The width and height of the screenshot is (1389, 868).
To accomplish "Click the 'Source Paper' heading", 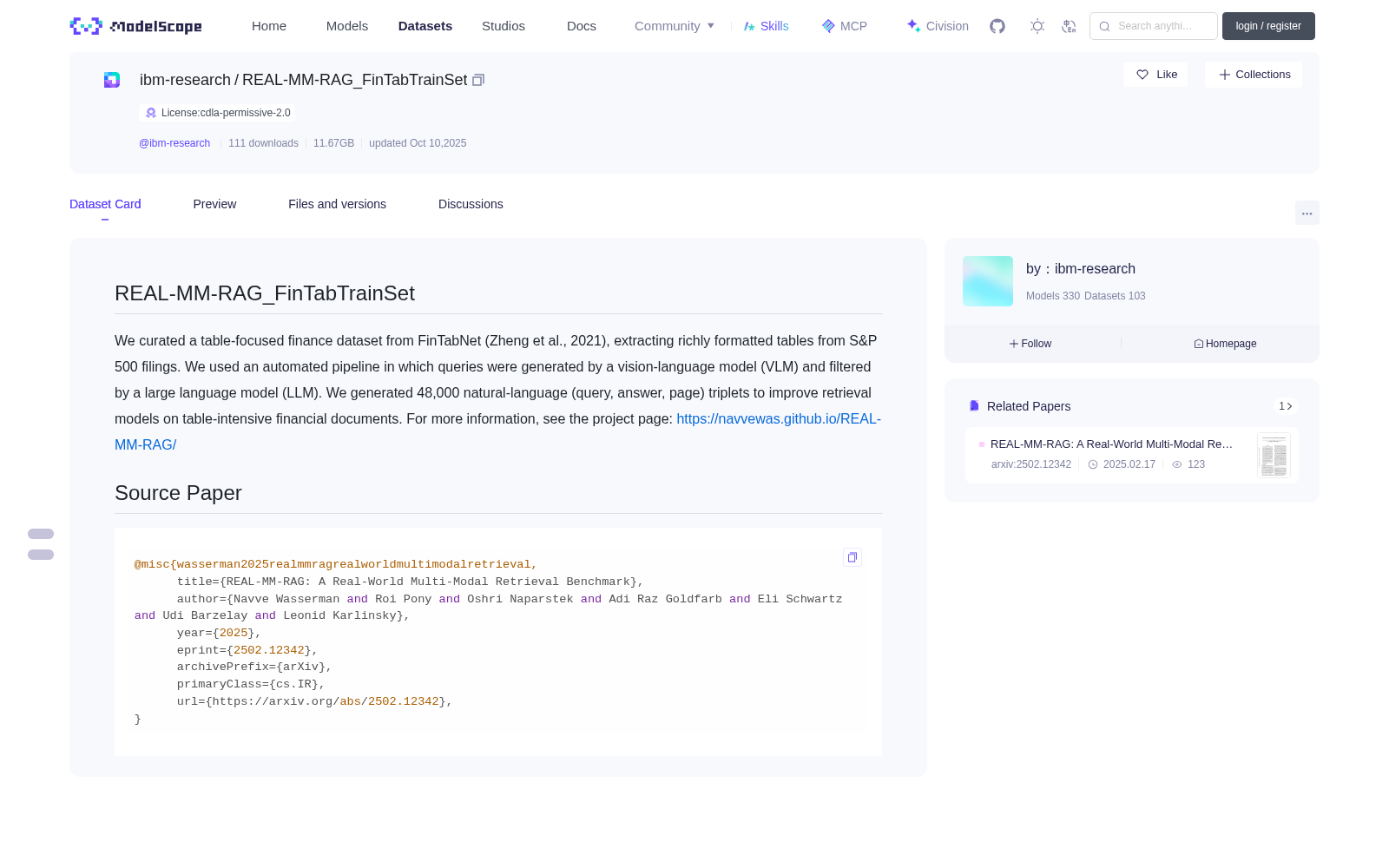I will 178,493.
